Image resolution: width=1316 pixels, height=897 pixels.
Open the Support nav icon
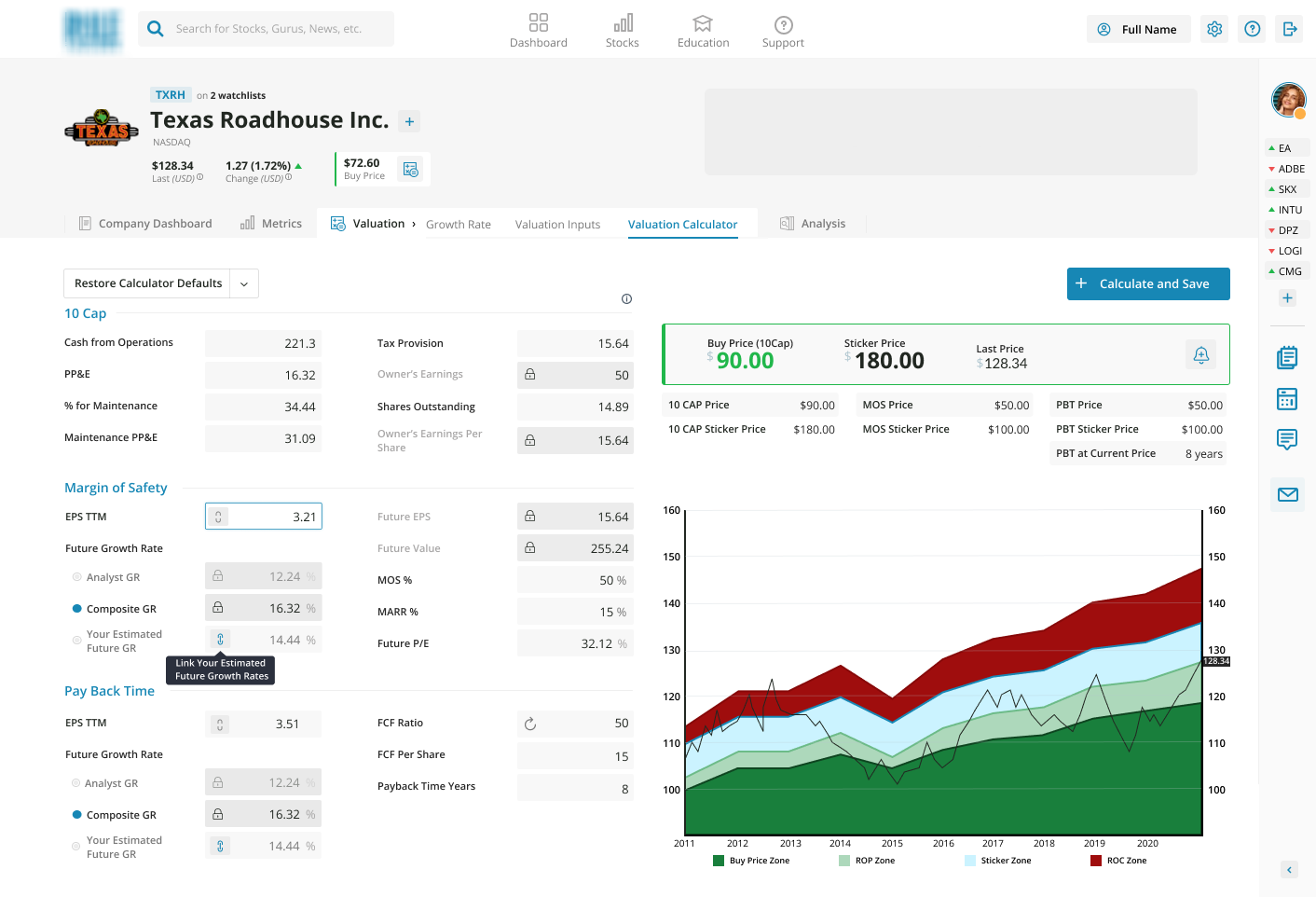pos(784,24)
